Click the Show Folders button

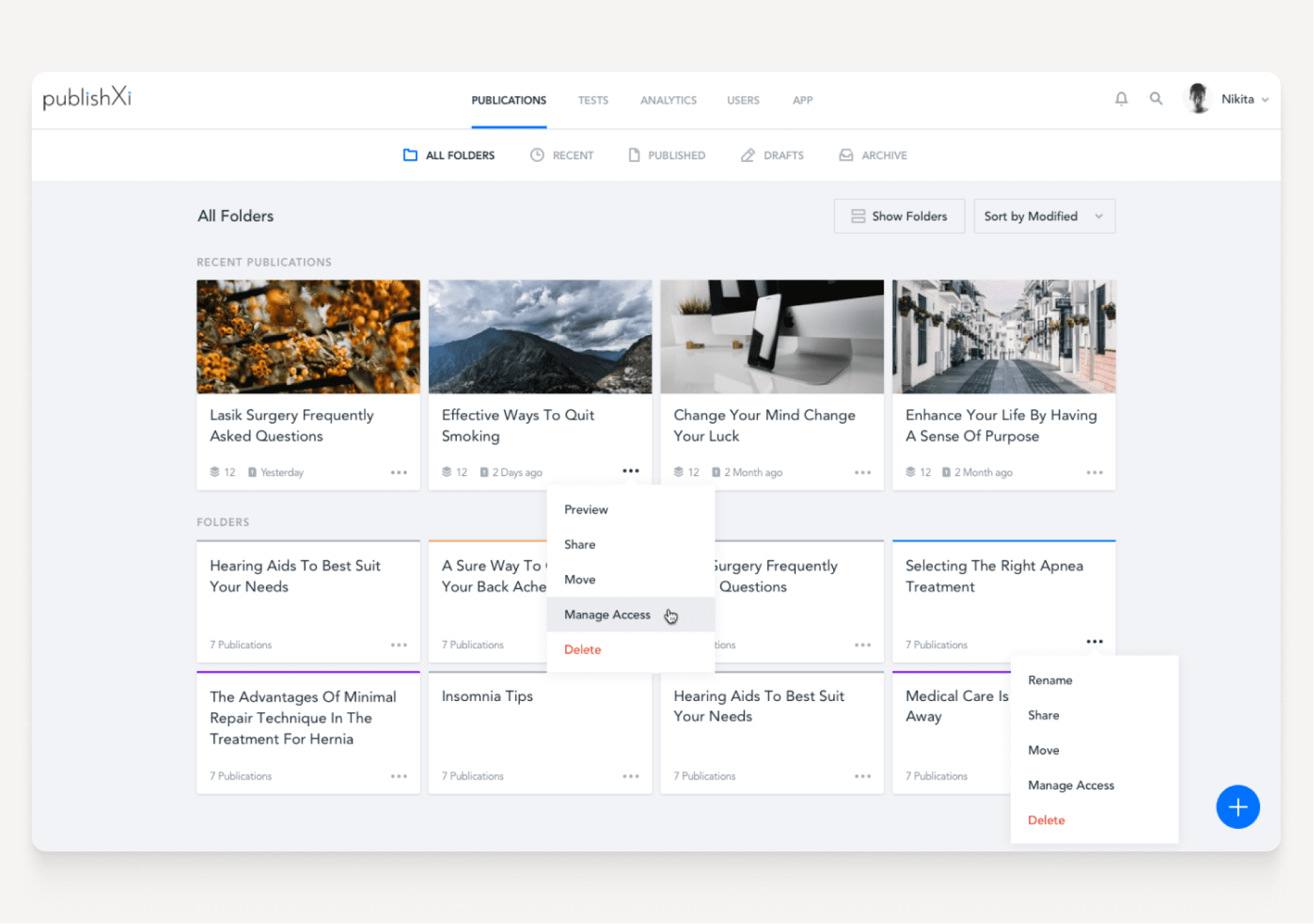899,215
